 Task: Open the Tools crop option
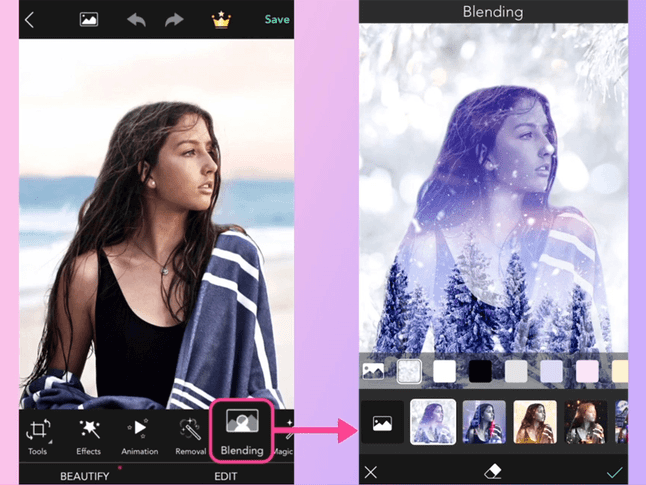click(38, 436)
